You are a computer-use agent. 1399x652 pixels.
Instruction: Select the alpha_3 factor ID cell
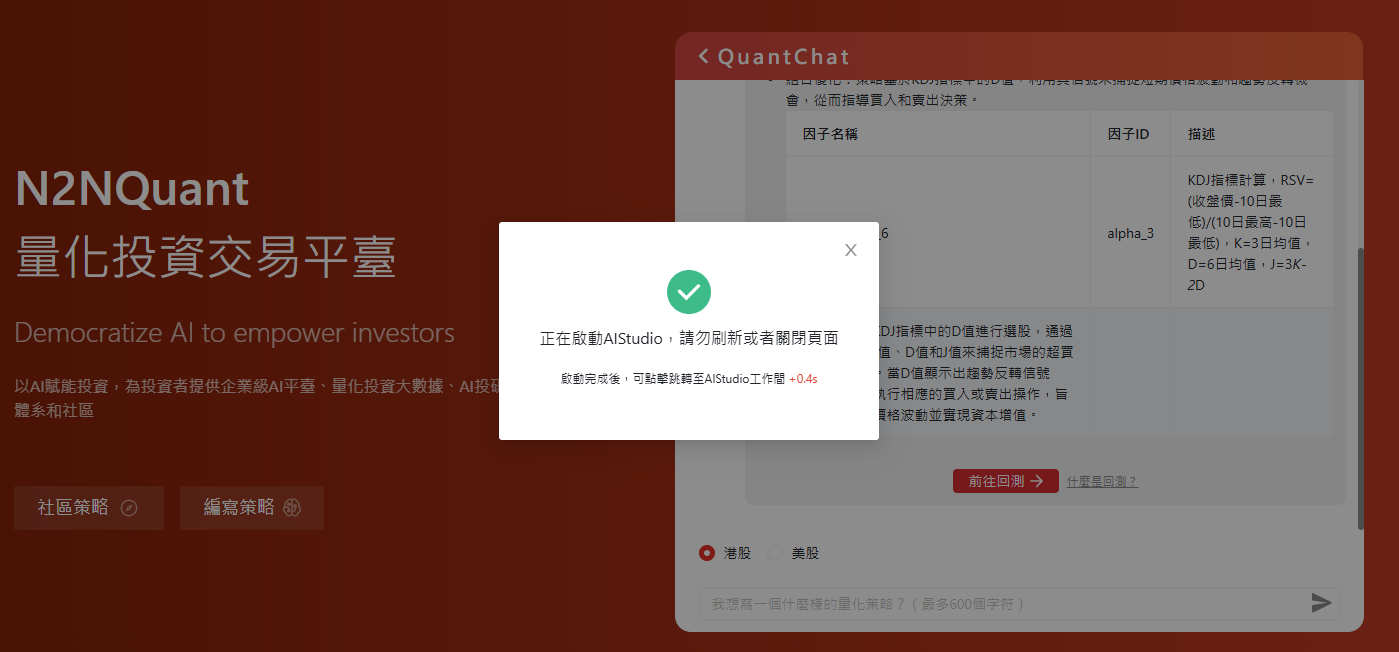pos(1130,232)
